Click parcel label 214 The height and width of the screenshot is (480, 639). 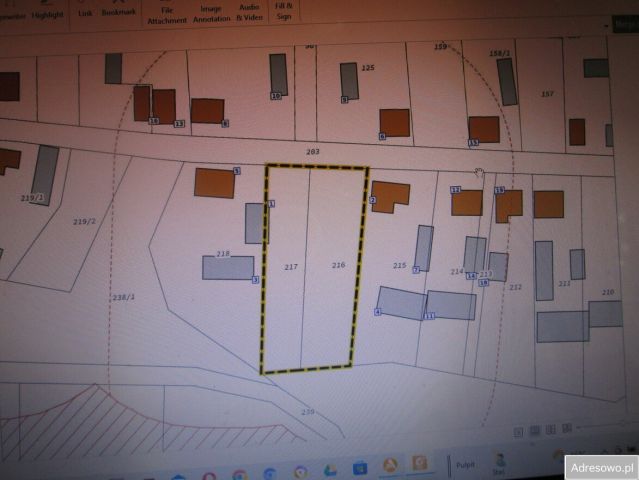coord(457,272)
